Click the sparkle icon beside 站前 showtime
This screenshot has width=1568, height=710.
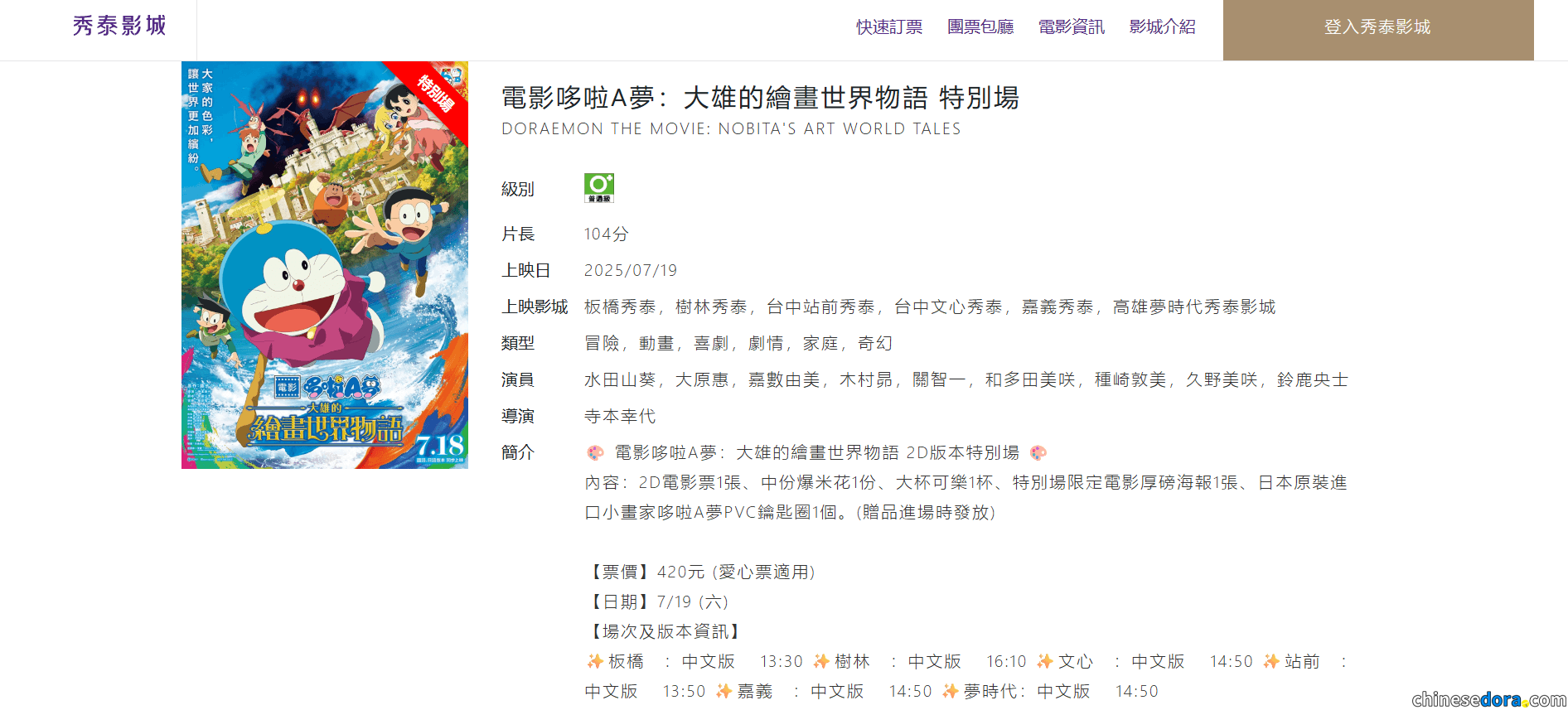point(1271,661)
